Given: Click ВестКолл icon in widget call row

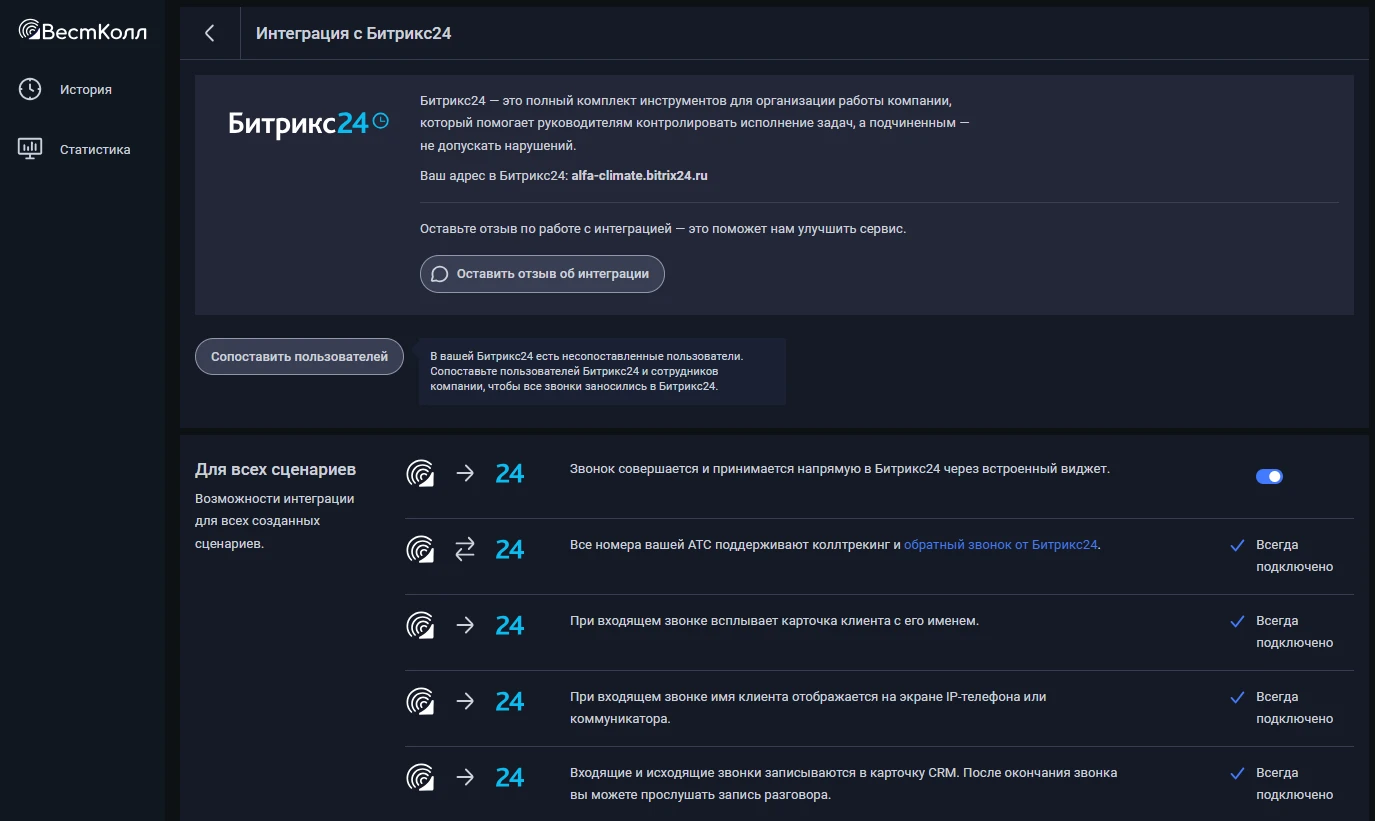Looking at the screenshot, I should (x=421, y=473).
